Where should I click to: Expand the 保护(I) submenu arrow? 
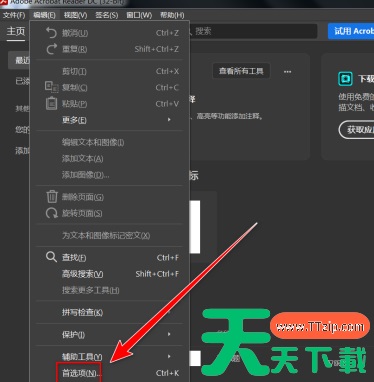click(169, 334)
